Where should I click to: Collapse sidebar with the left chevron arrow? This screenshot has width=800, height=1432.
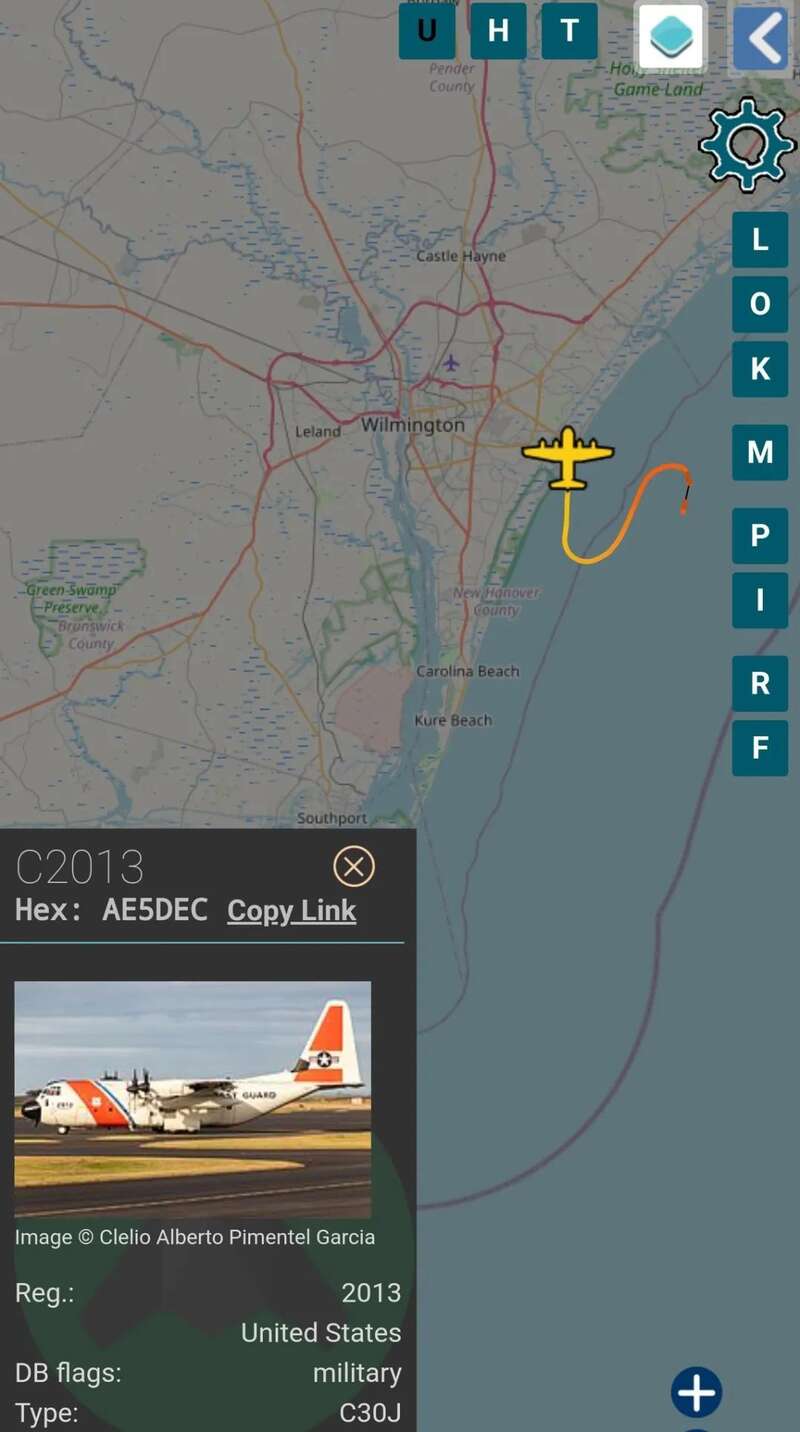pos(761,38)
